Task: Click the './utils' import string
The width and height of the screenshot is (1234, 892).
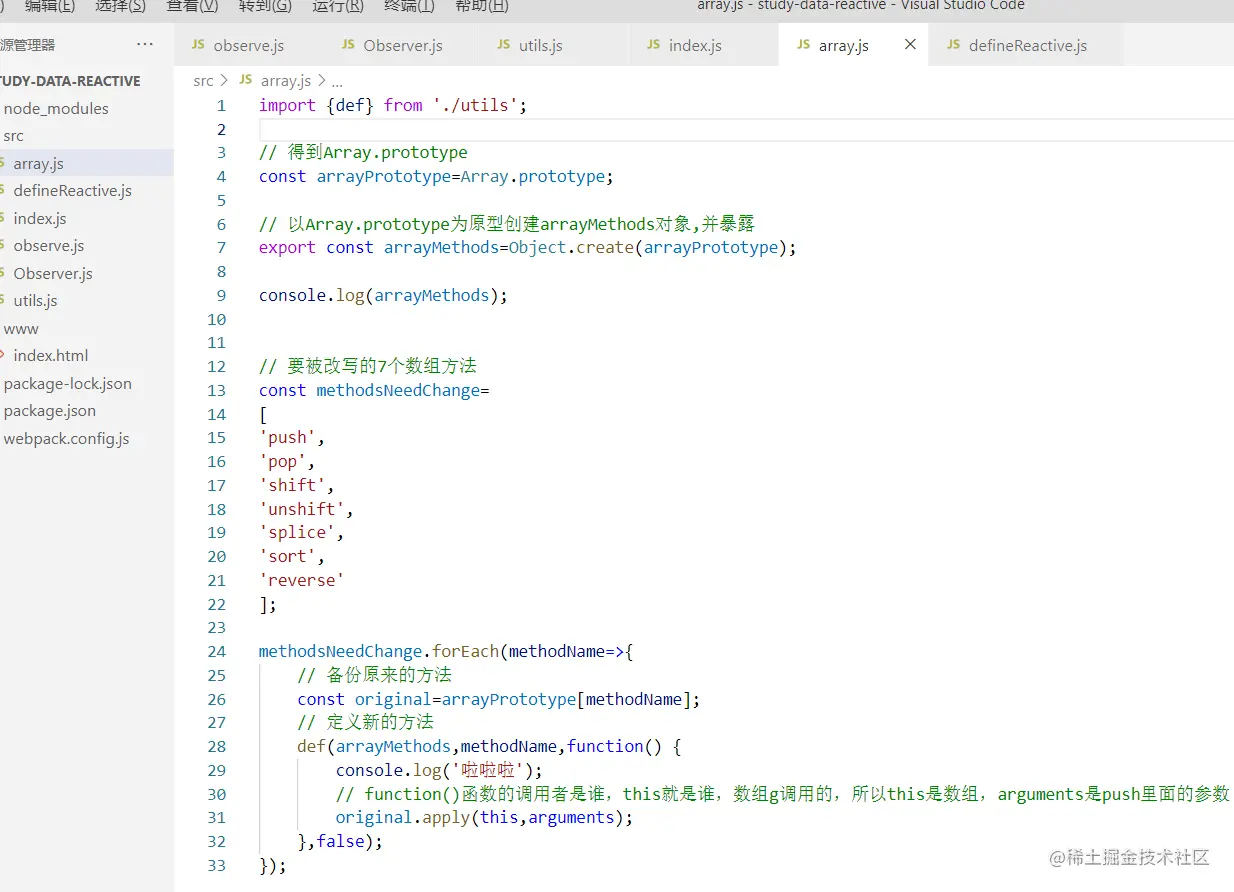Action: (x=475, y=105)
